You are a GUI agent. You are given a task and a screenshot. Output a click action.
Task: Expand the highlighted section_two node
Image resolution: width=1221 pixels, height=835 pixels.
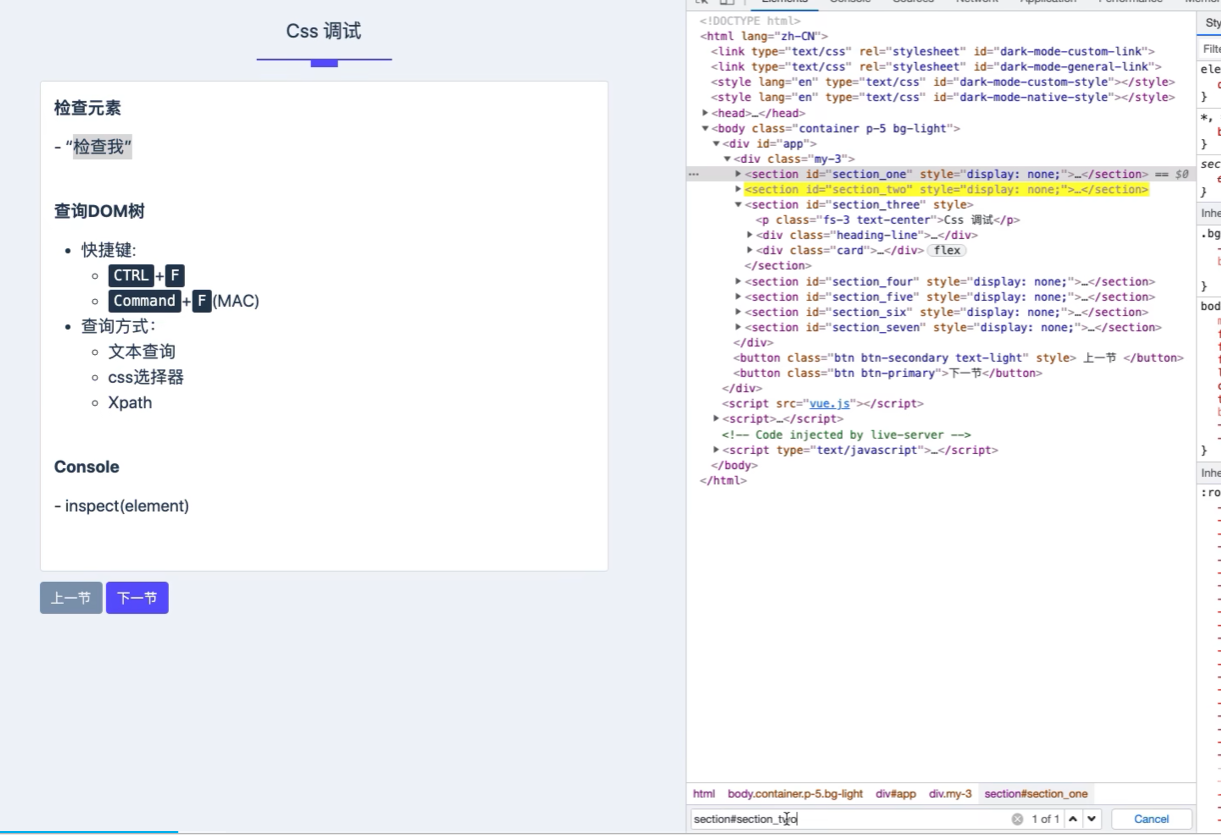click(738, 189)
